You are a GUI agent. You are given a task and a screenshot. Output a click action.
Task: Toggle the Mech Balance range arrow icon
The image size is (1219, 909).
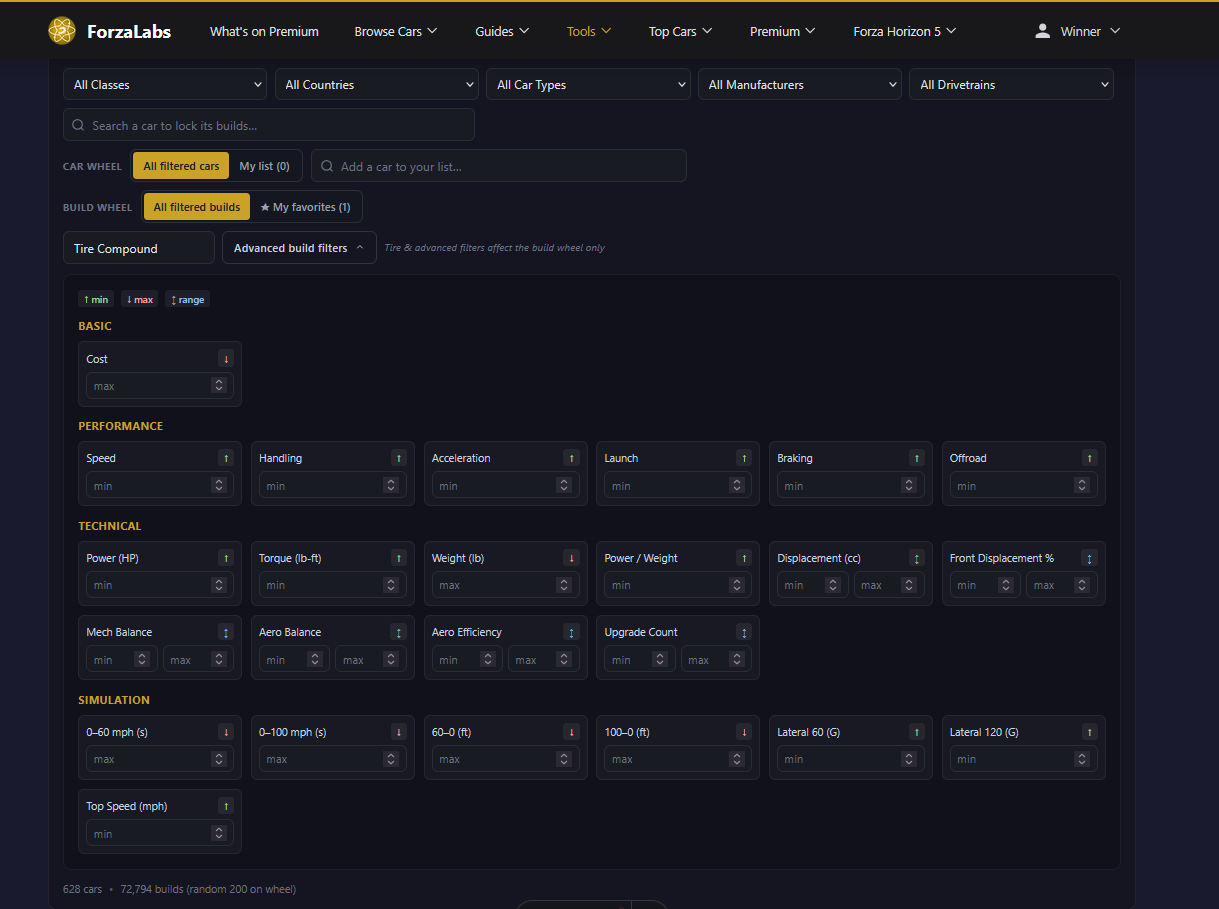click(226, 632)
